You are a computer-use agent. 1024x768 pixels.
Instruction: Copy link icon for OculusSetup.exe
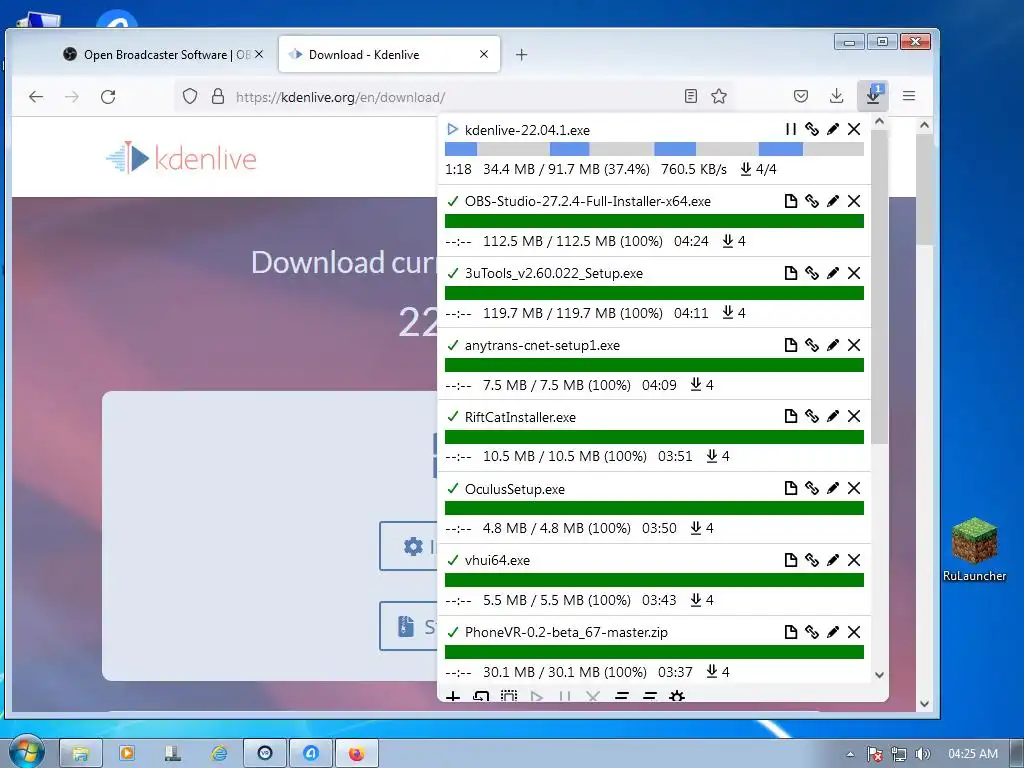812,488
